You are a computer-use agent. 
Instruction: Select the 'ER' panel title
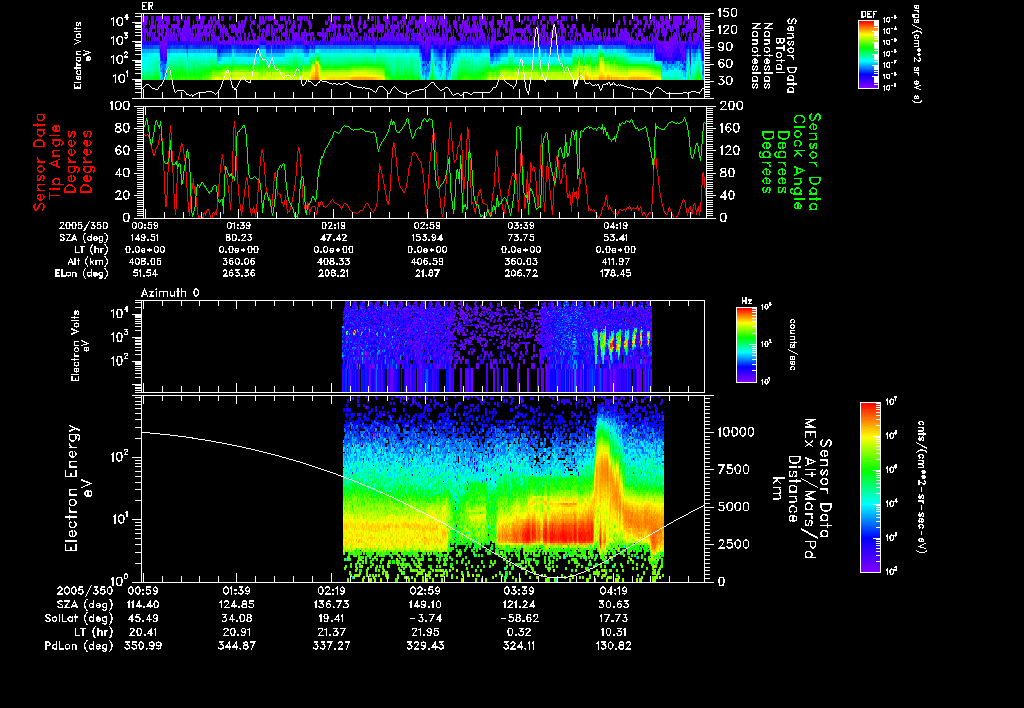coord(148,6)
